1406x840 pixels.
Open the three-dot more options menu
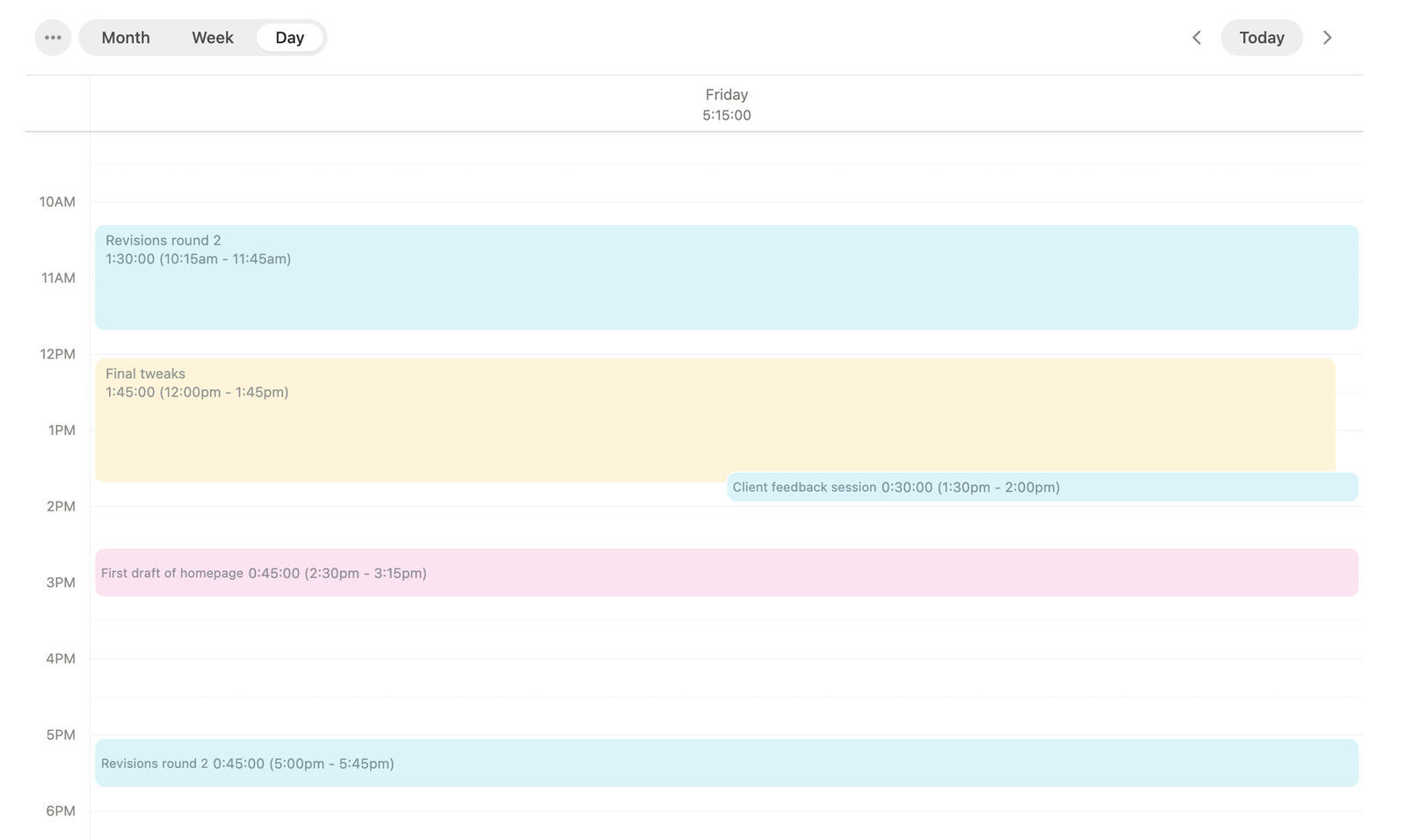point(53,38)
